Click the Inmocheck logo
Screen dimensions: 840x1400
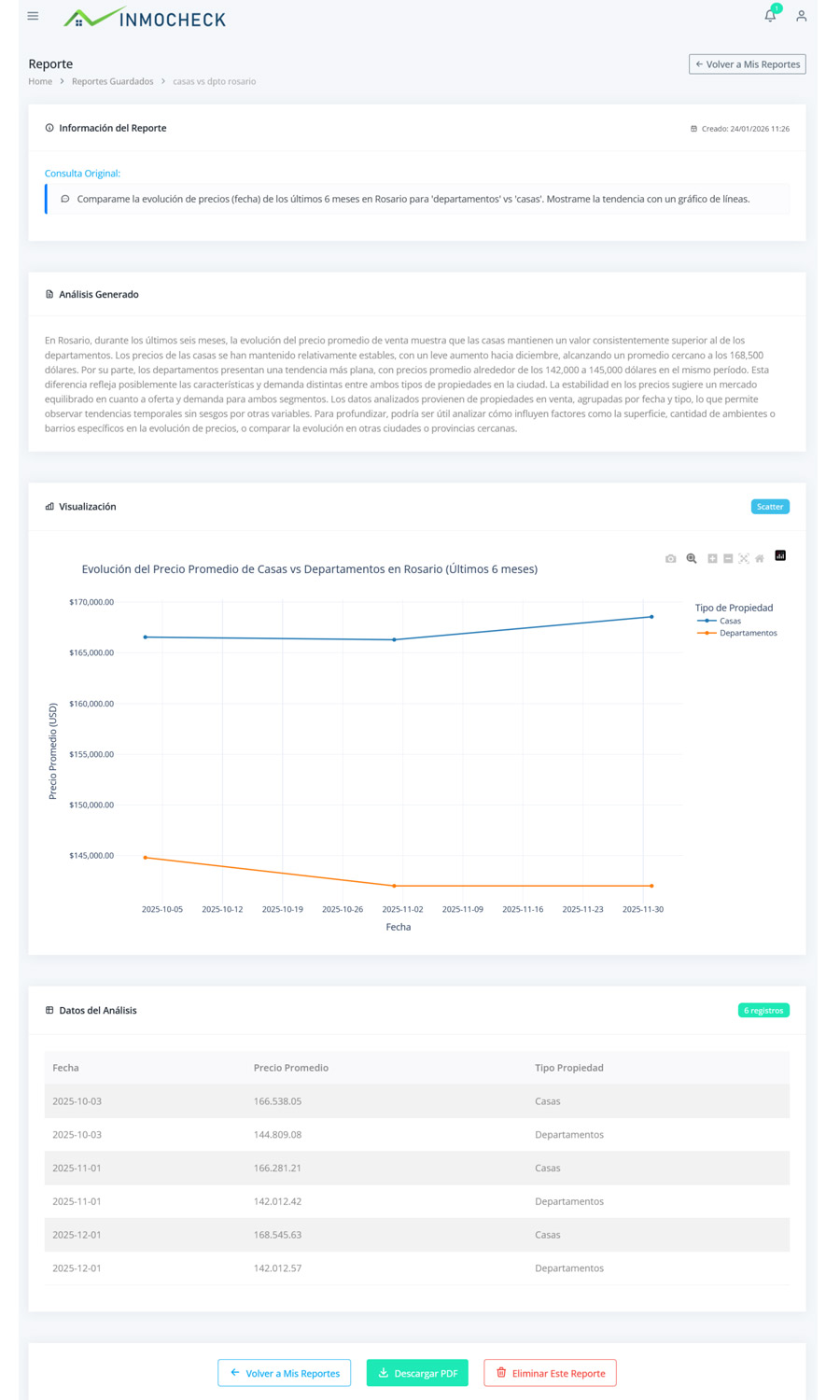point(145,18)
